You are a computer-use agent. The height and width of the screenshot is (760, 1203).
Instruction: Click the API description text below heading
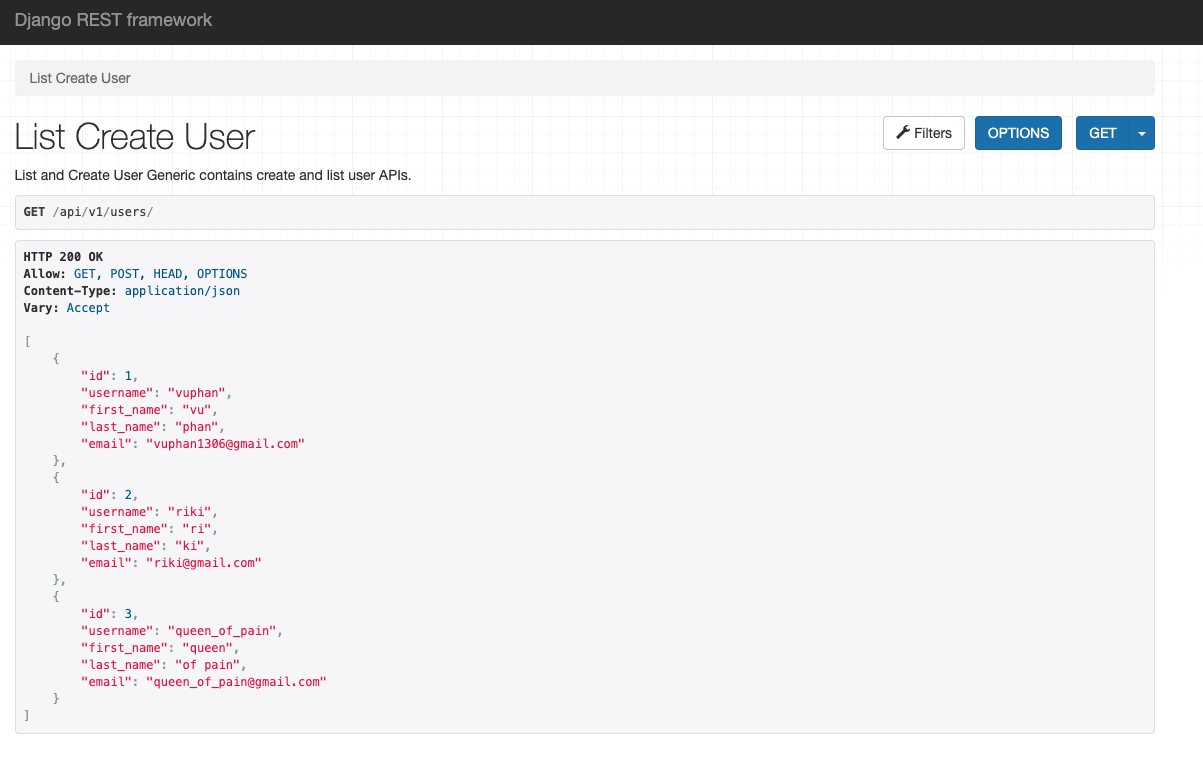[213, 176]
